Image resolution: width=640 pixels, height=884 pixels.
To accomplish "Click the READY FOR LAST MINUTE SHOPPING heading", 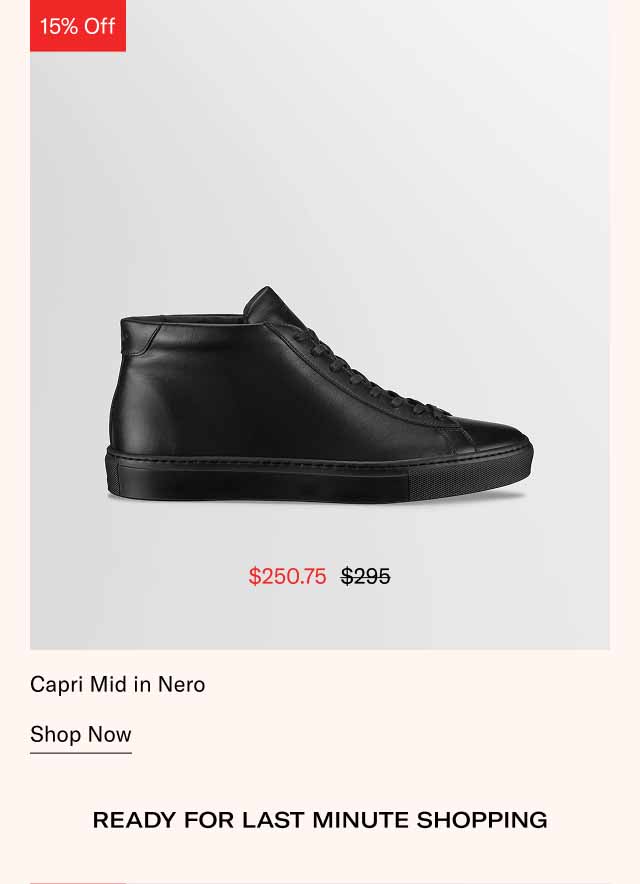I will click(320, 820).
